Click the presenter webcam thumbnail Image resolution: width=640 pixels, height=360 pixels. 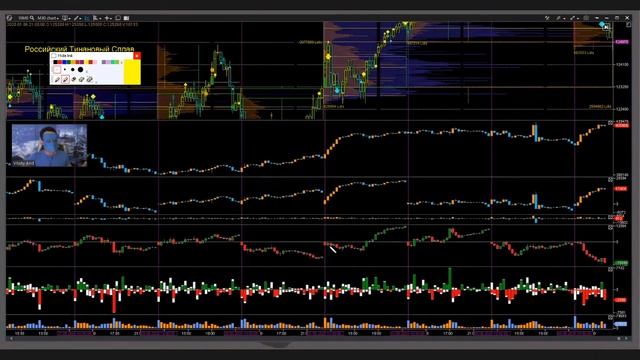coord(49,145)
